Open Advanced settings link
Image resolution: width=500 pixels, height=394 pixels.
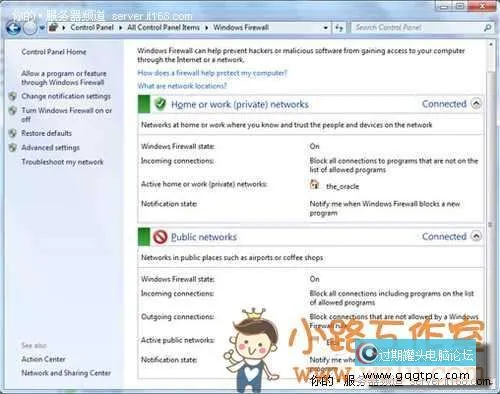[x=51, y=148]
